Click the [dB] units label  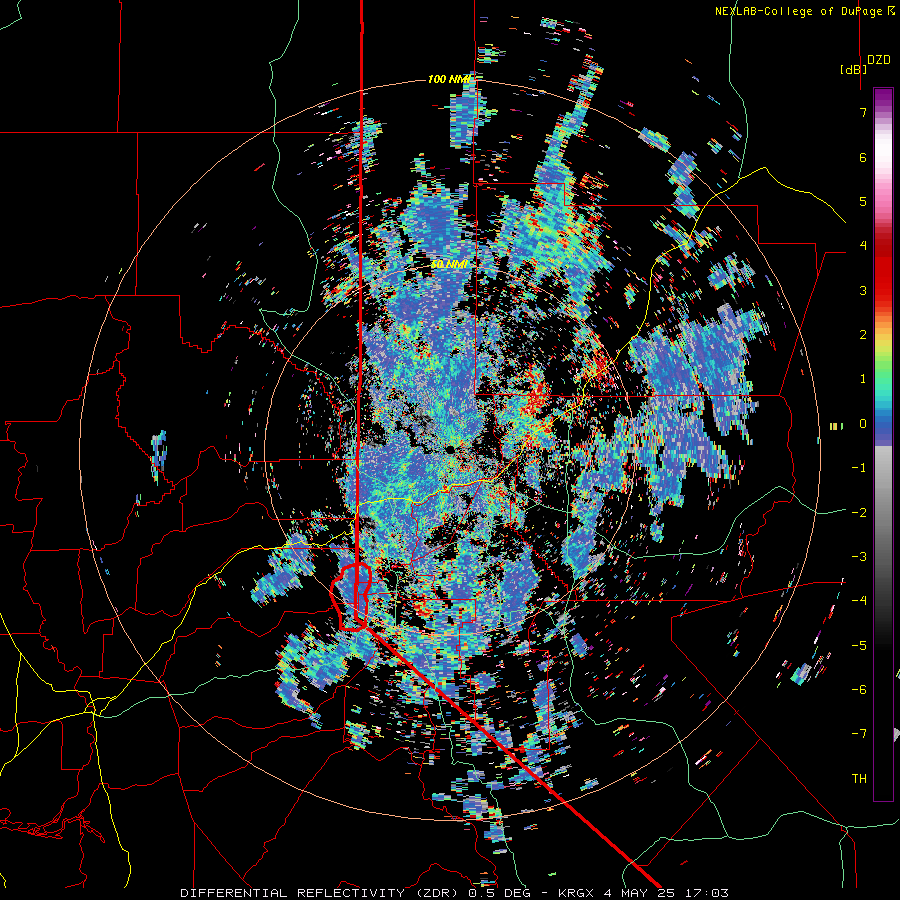[853, 69]
